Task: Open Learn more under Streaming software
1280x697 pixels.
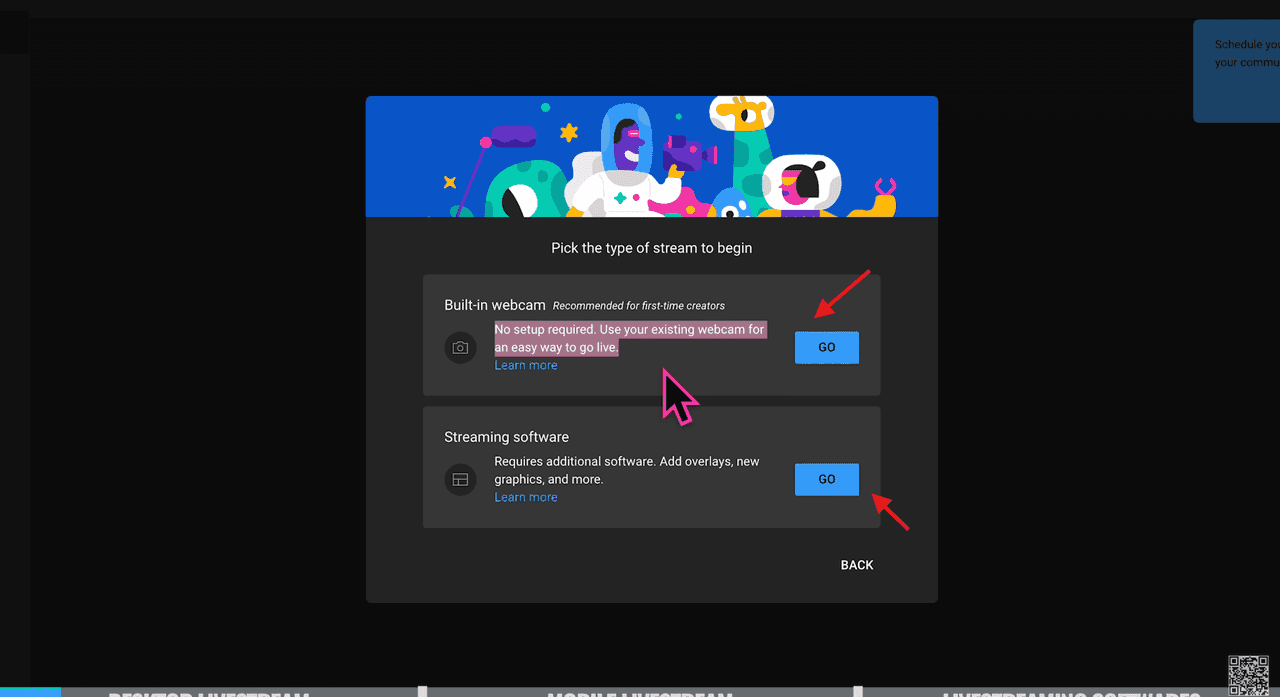Action: (x=526, y=497)
